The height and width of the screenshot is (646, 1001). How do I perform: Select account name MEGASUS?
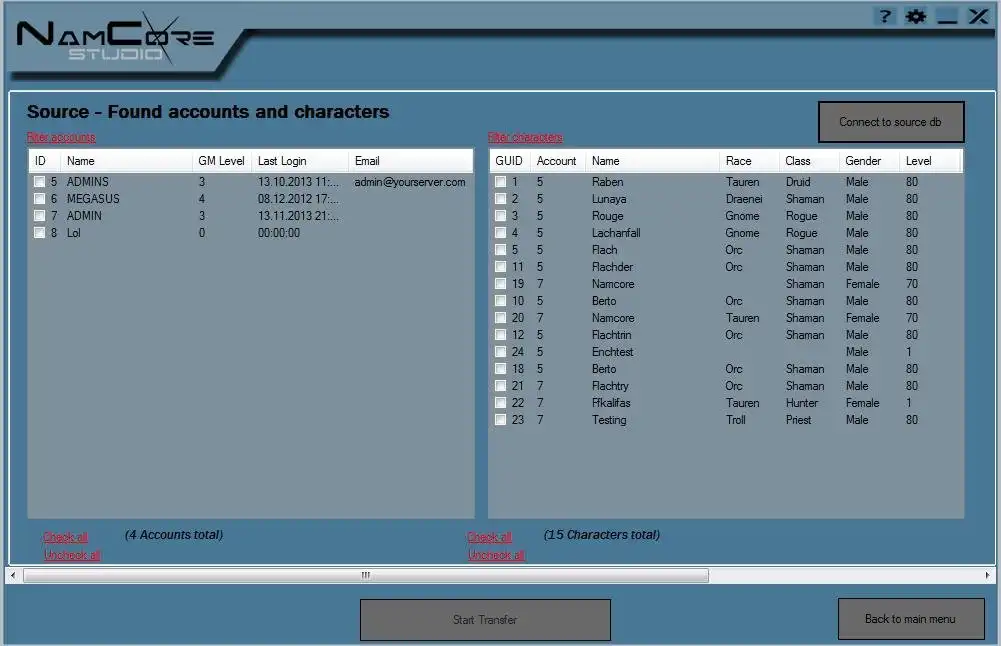(x=93, y=199)
